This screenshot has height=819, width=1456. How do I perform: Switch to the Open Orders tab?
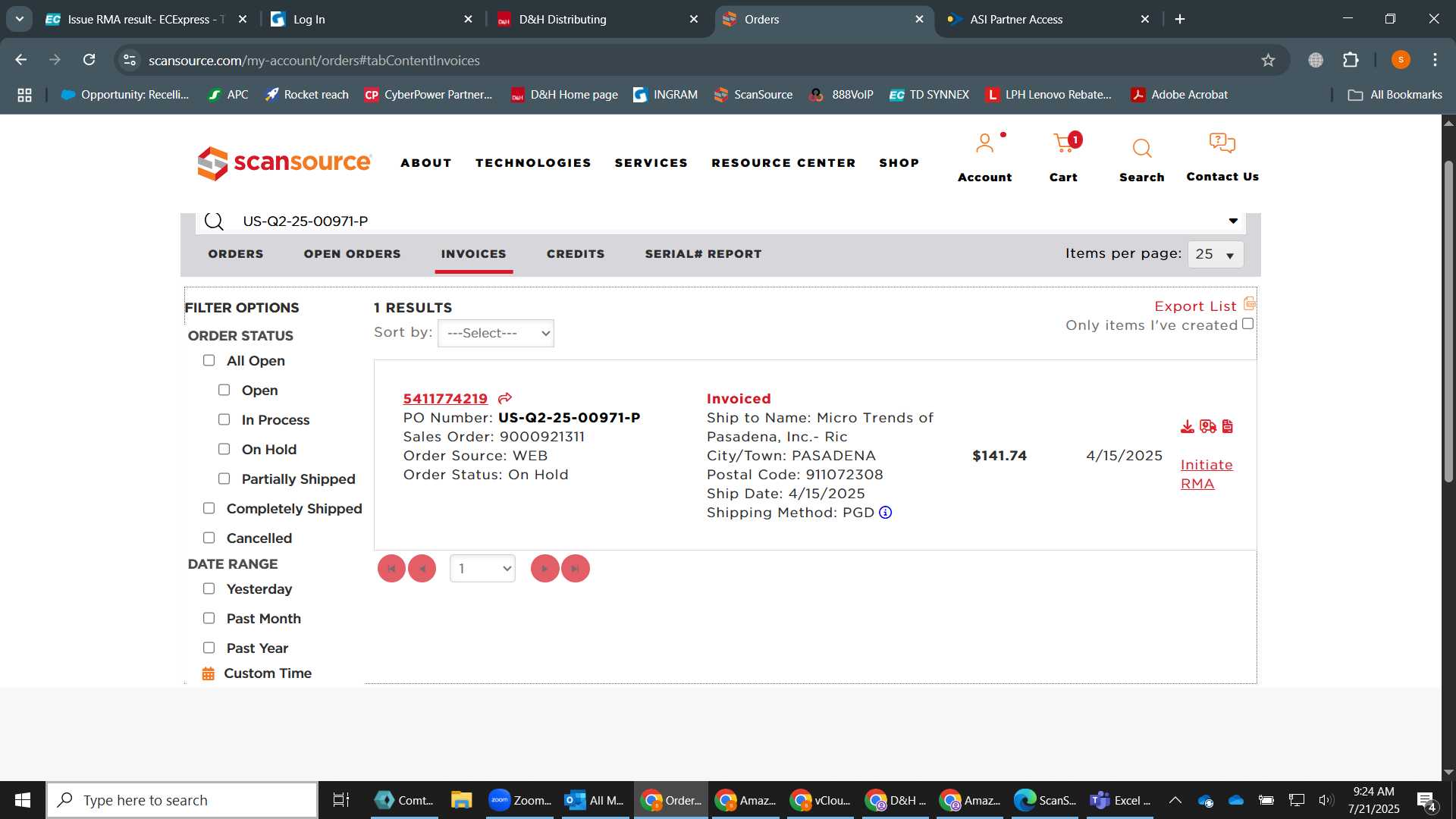353,254
